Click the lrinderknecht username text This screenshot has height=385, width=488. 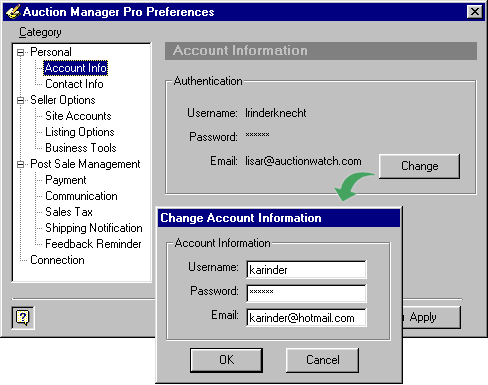coord(276,113)
